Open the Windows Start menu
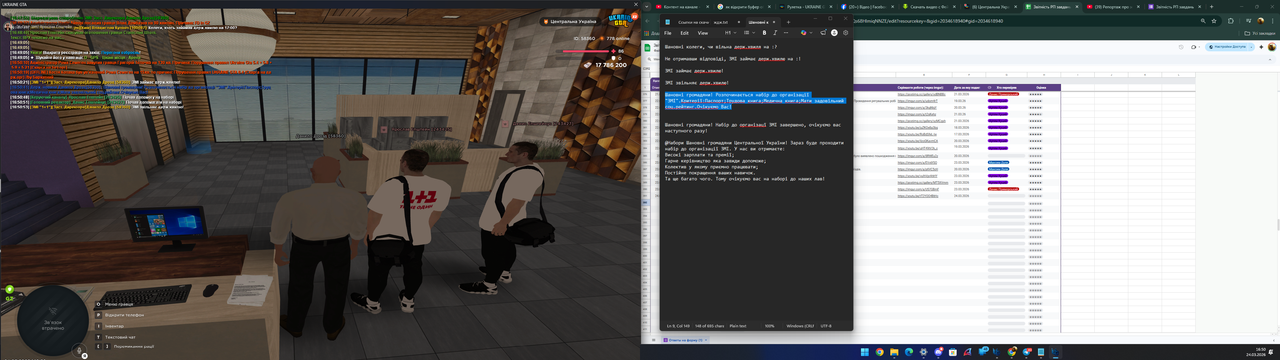The image size is (1280, 360). [x=864, y=352]
